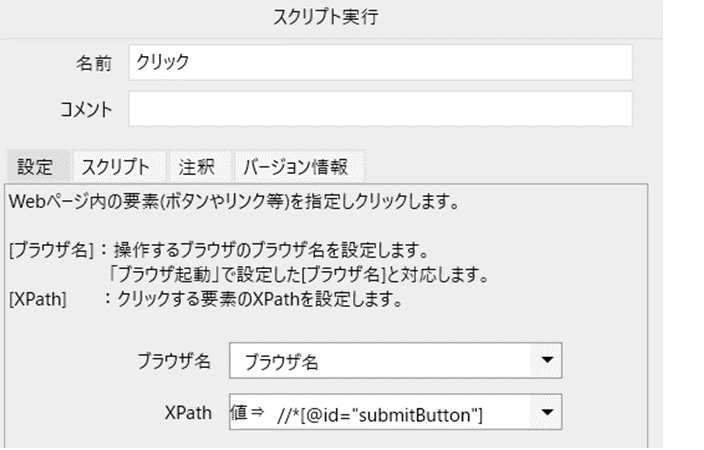The height and width of the screenshot is (450, 704).
Task: Click the スクリプト実行 title header
Action: pyautogui.click(x=326, y=18)
